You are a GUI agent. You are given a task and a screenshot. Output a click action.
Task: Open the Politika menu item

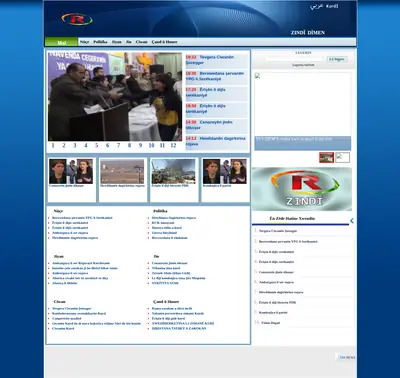100,42
